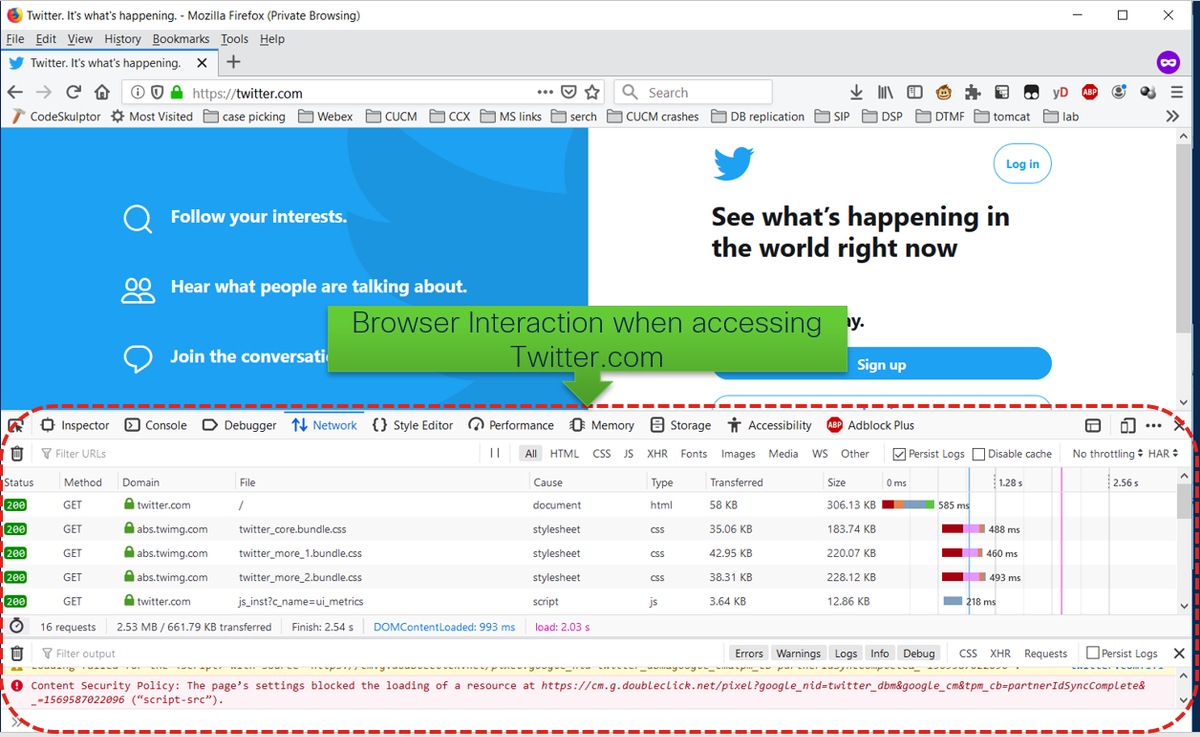1200x737 pixels.
Task: Show the sidebar from the toolbar
Action: (x=914, y=92)
